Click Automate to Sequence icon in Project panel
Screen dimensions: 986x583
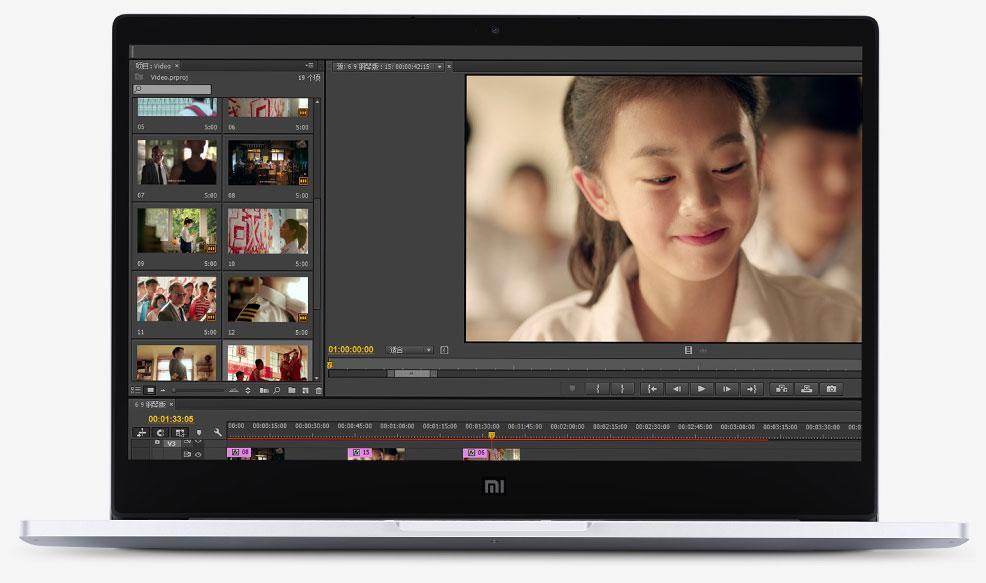tap(264, 391)
